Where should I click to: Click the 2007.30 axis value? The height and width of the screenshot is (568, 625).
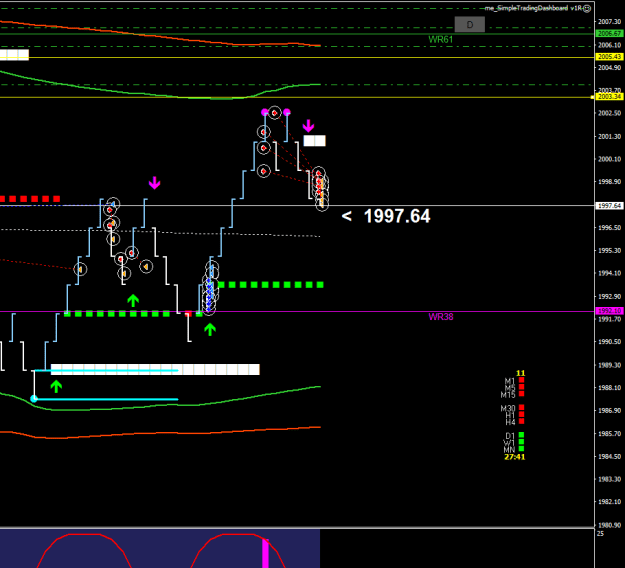[x=610, y=22]
